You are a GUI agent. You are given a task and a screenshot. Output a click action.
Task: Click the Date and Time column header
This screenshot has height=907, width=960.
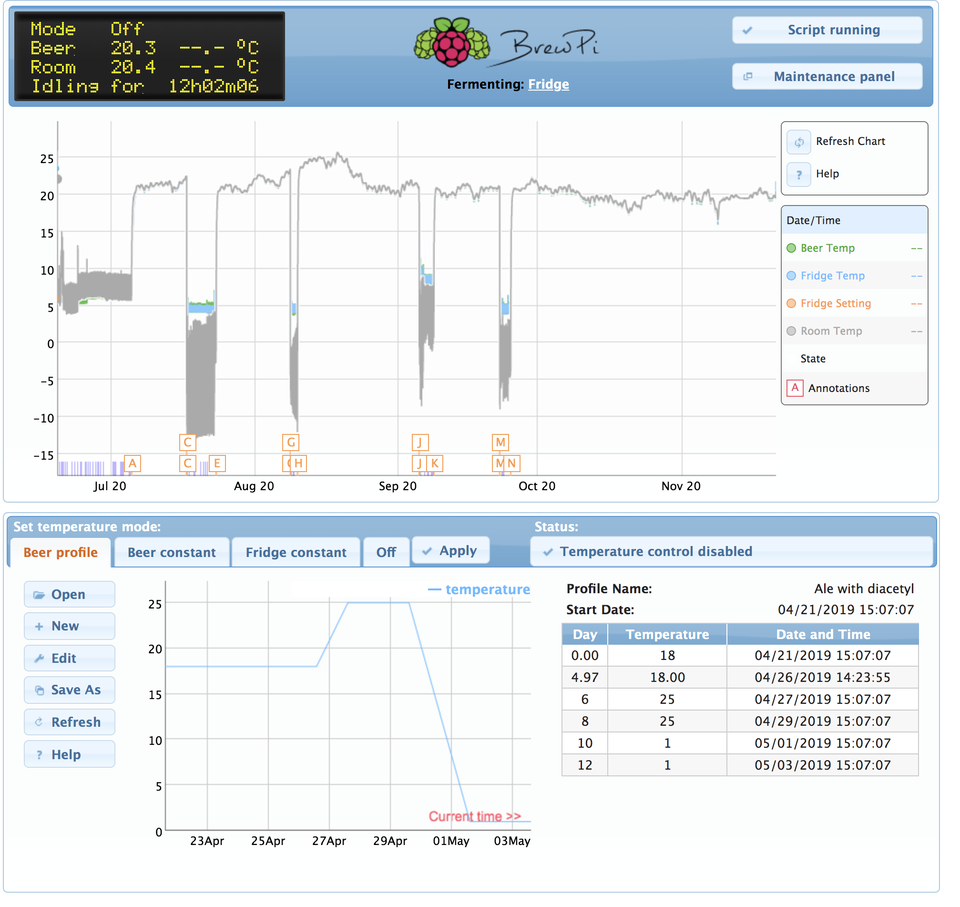[x=823, y=635]
